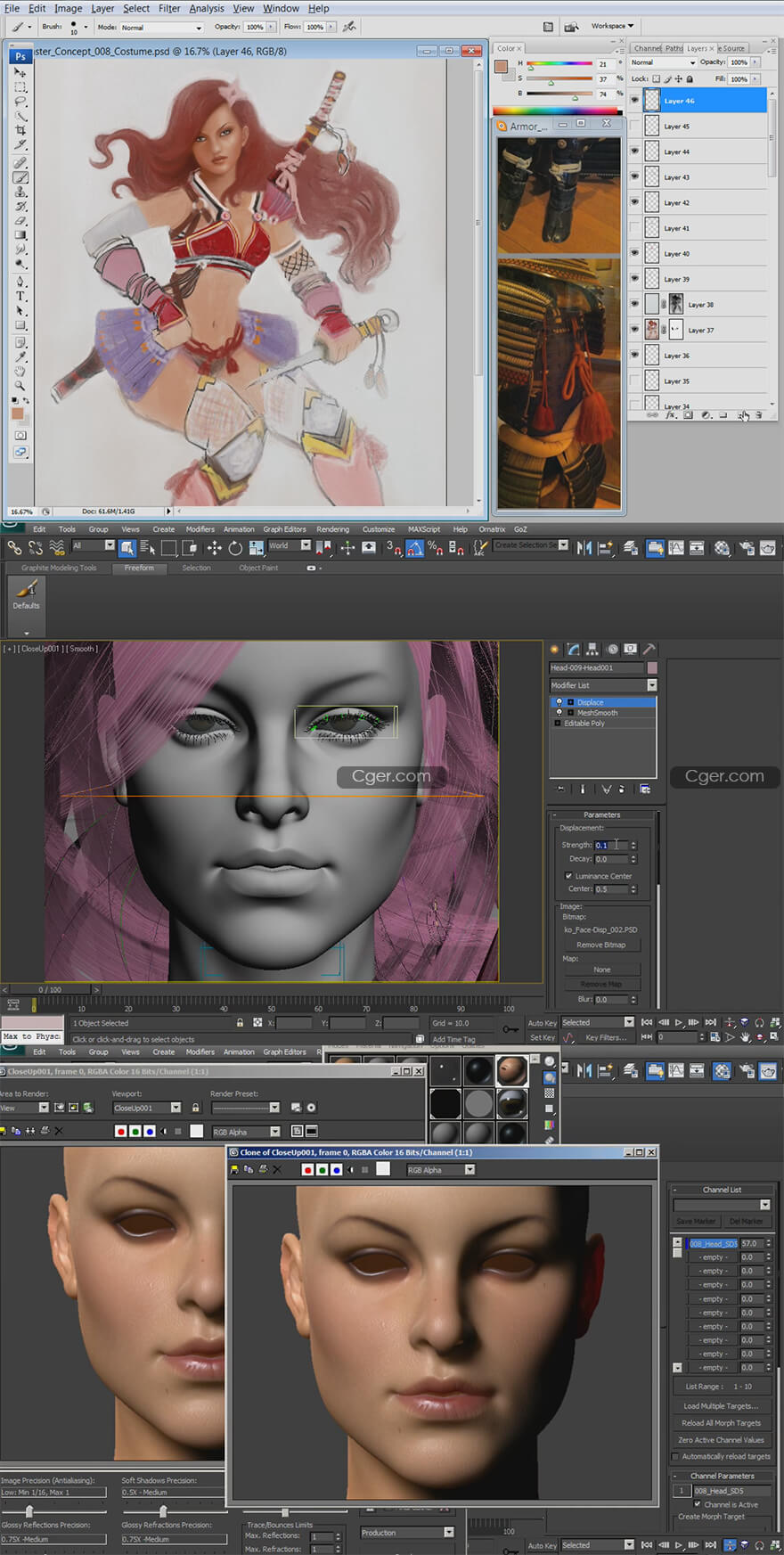The height and width of the screenshot is (1555, 784).
Task: Enable the airbrush option icon
Action: [x=349, y=27]
